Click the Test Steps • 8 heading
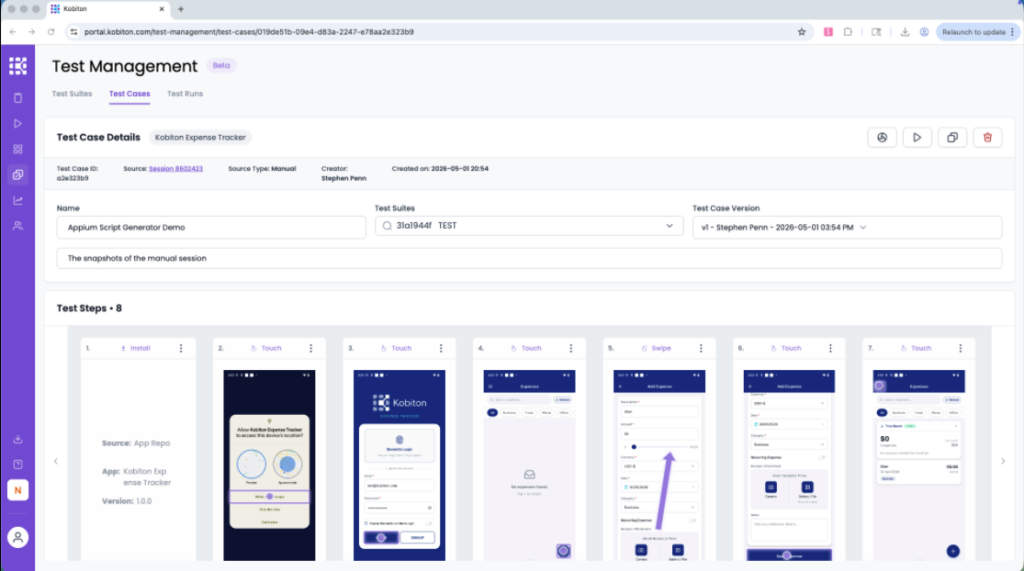 point(89,308)
